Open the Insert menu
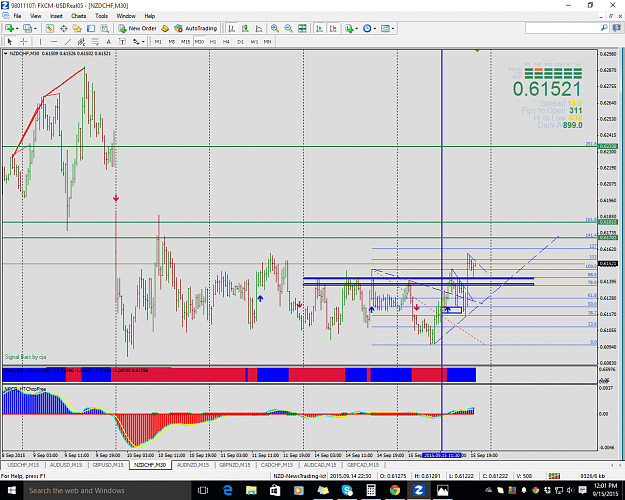 pos(56,16)
